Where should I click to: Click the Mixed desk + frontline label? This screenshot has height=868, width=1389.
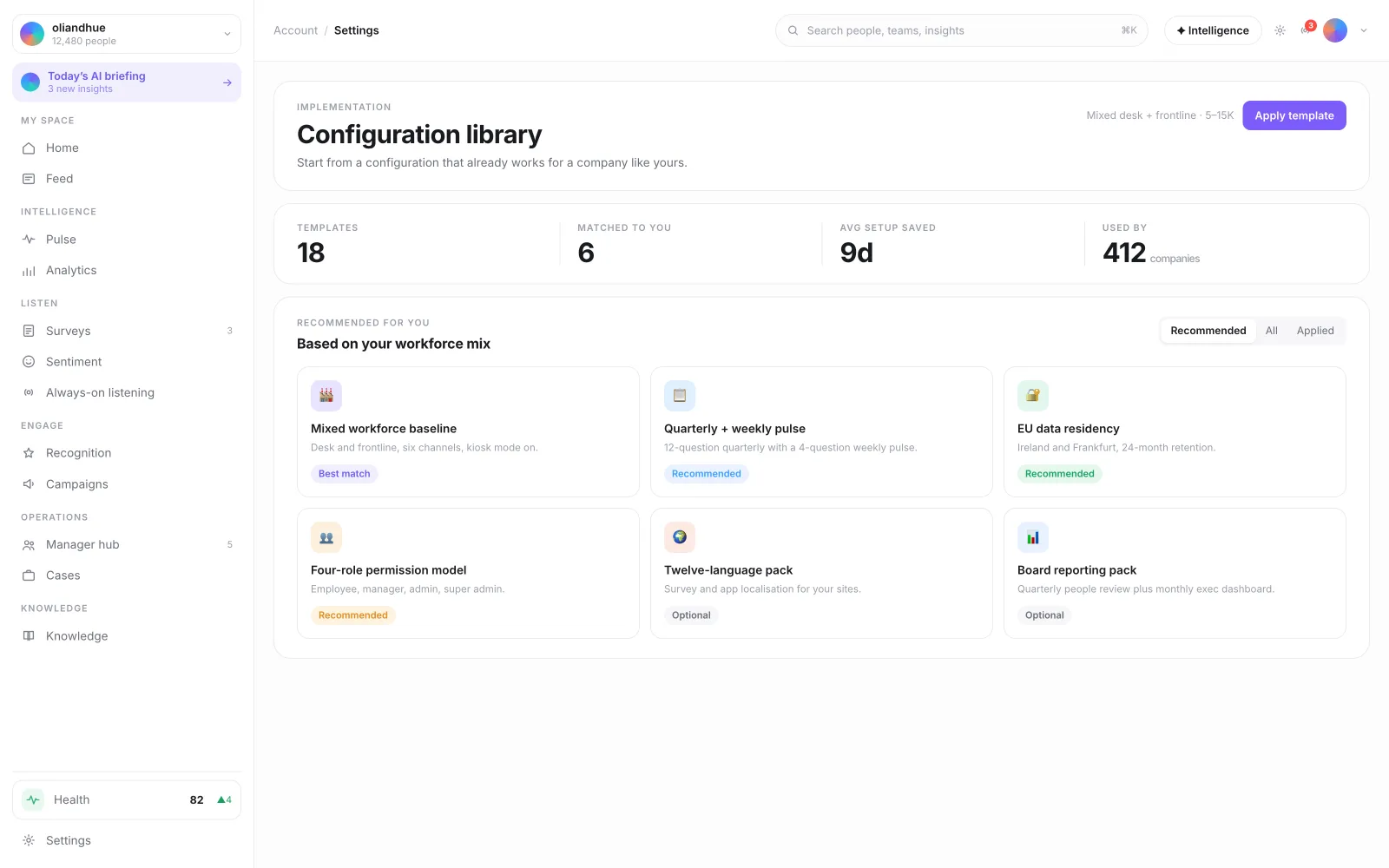1160,115
